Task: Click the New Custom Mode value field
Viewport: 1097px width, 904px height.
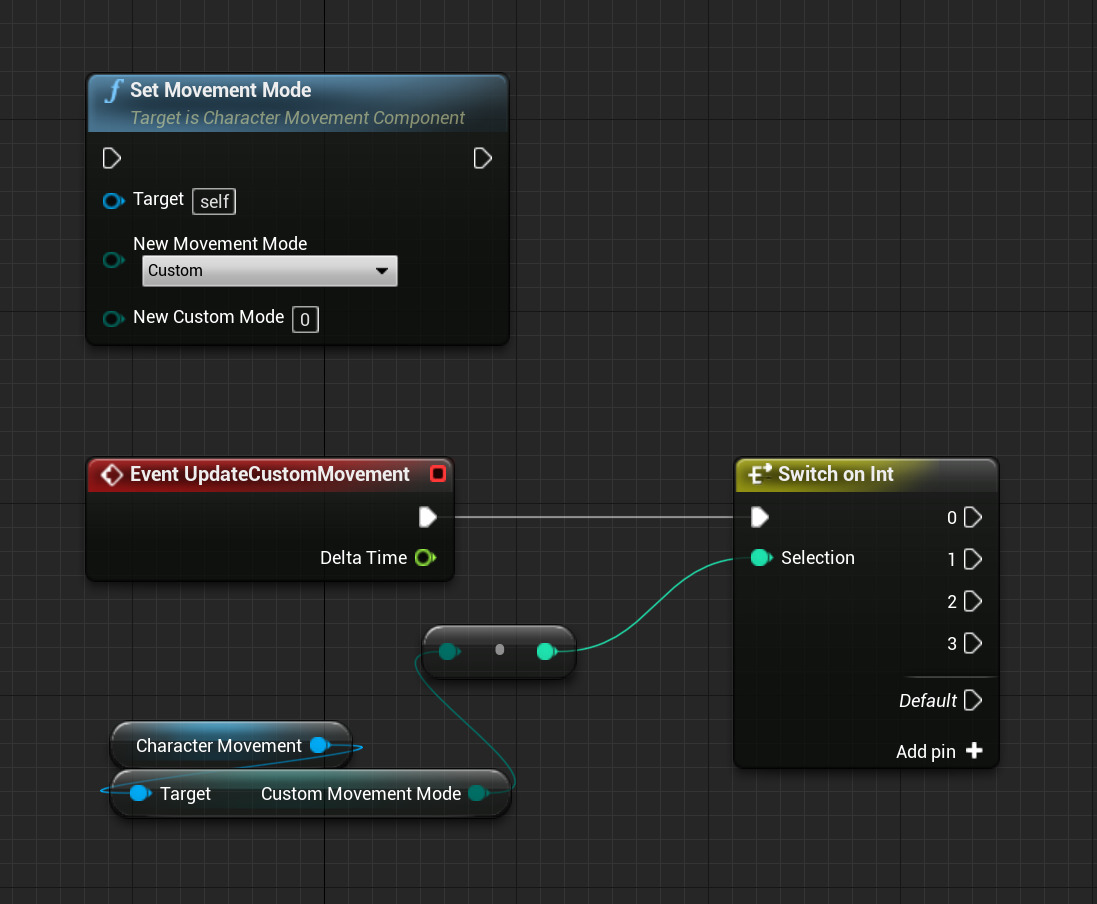Action: [x=305, y=319]
